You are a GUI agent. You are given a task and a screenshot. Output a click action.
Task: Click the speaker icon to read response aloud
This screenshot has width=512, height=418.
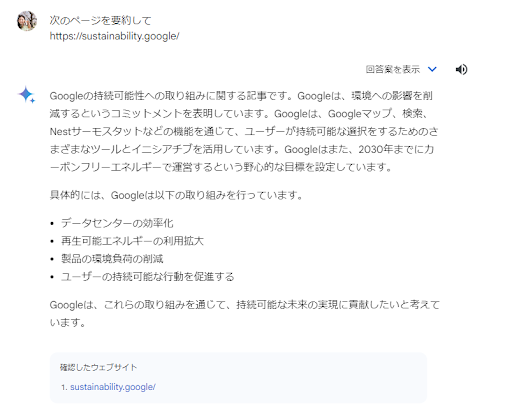point(461,69)
